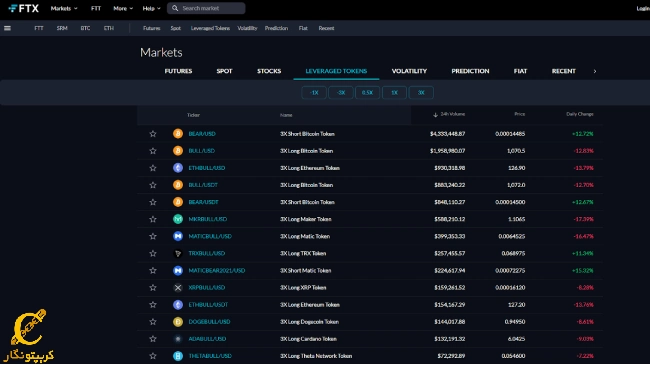Expand the Markets dropdown in top bar
The image size is (650, 365).
click(x=64, y=8)
